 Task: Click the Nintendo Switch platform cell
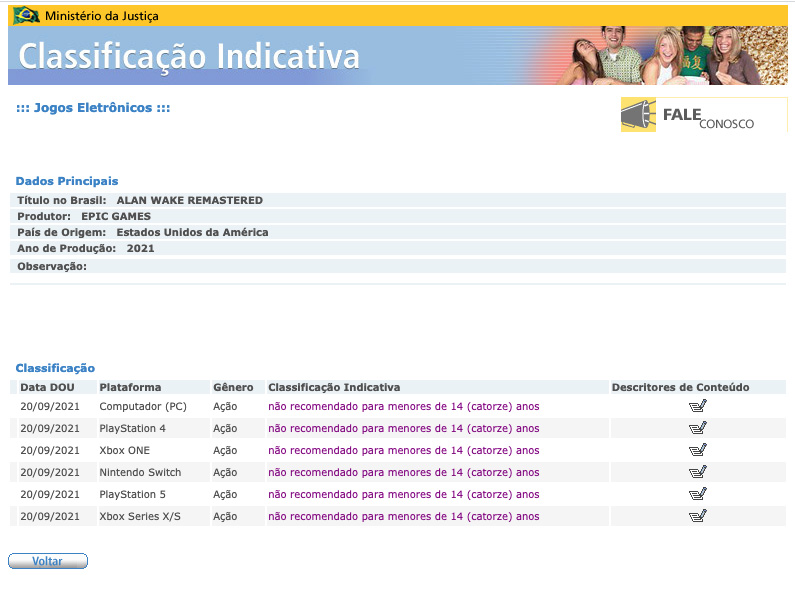[140, 472]
